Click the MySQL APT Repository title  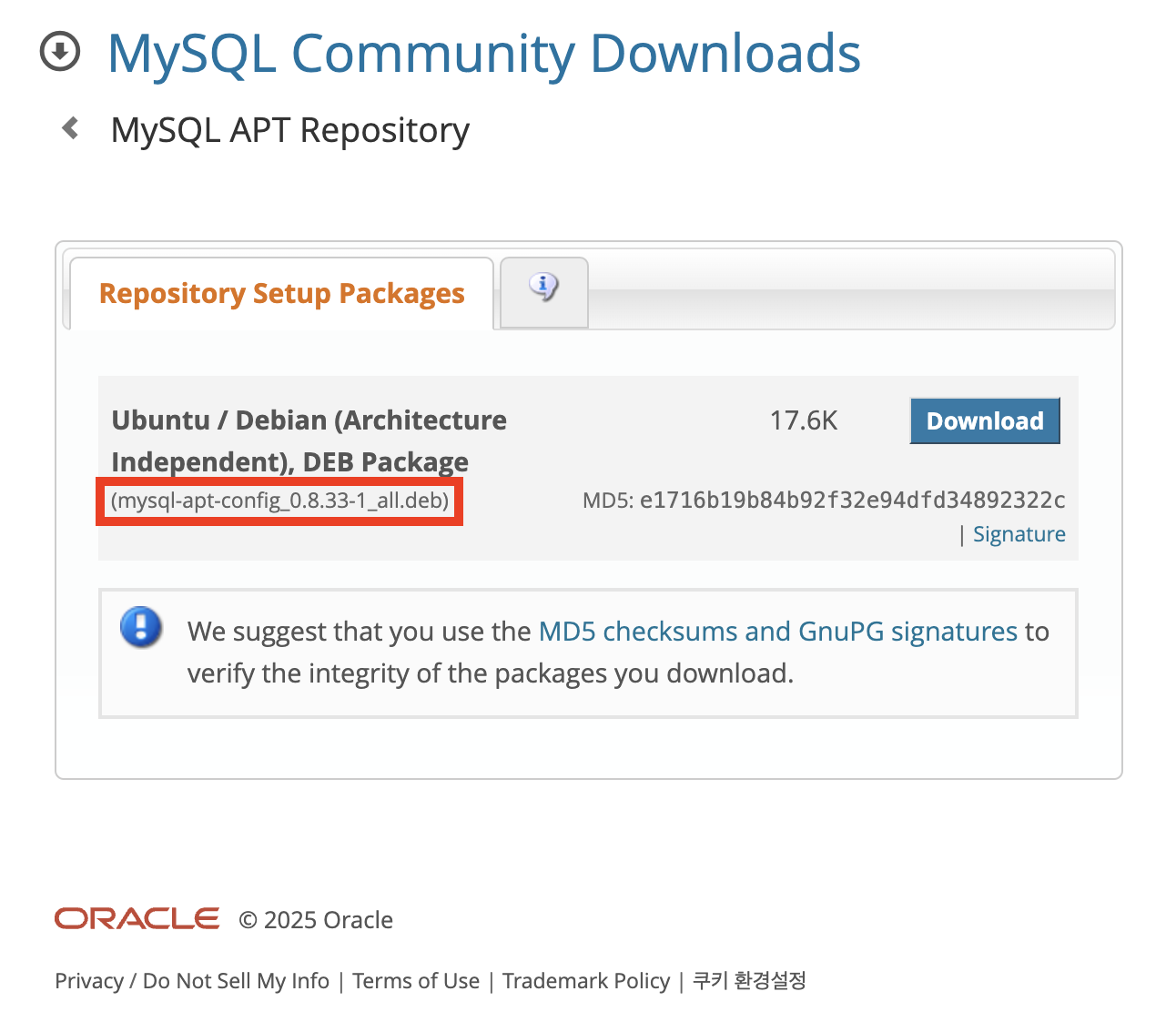(289, 130)
